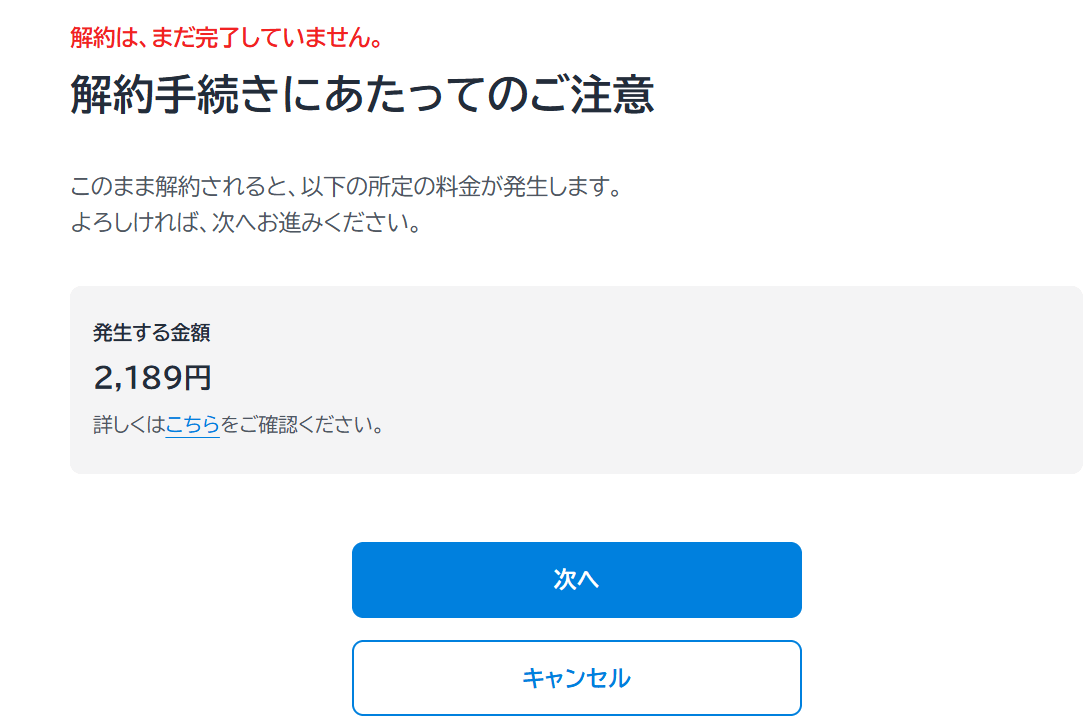The width and height of the screenshot is (1092, 726).
Task: Click the 発生する金額 label
Action: click(x=151, y=334)
